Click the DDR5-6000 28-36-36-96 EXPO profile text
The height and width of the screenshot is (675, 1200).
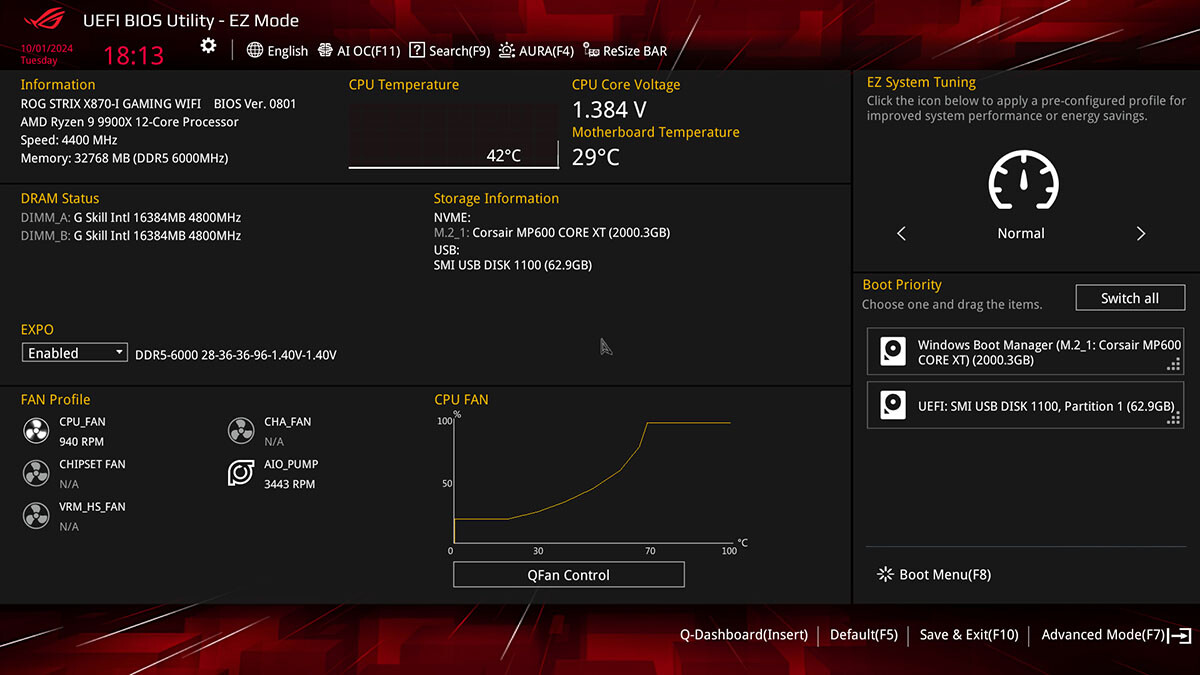pos(236,355)
